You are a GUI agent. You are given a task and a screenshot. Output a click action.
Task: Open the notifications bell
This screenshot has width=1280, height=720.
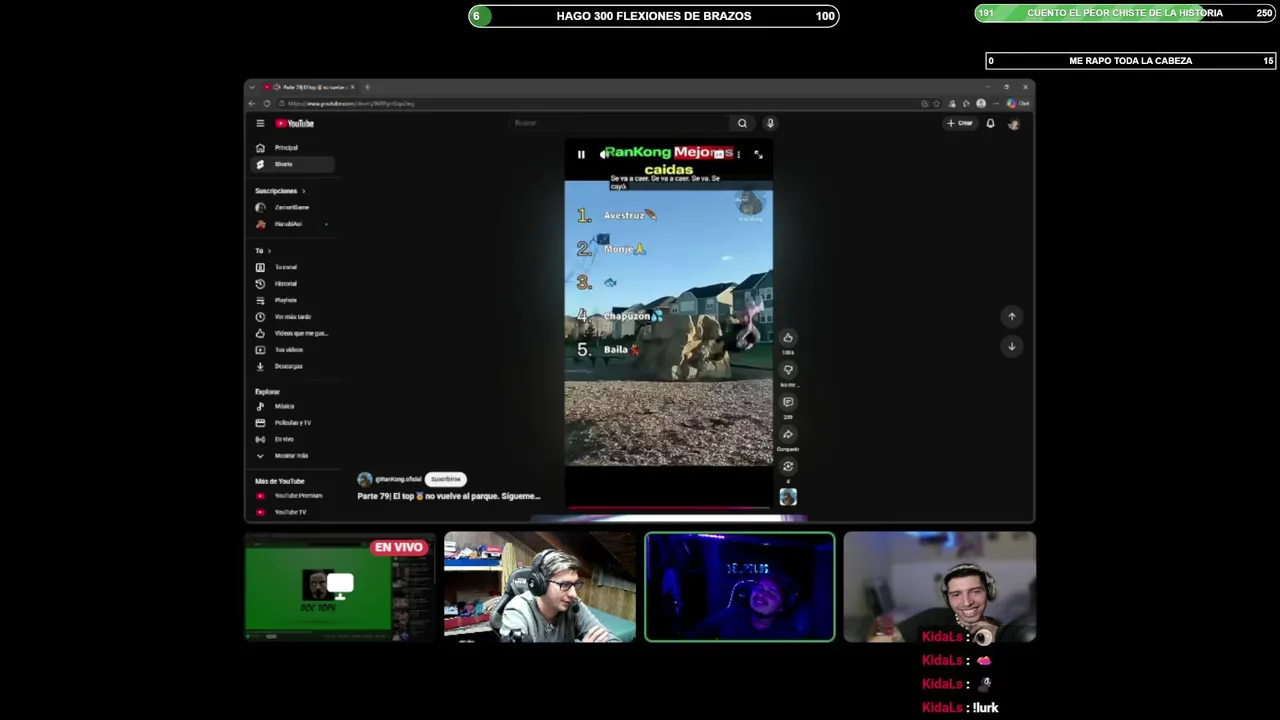pyautogui.click(x=990, y=123)
